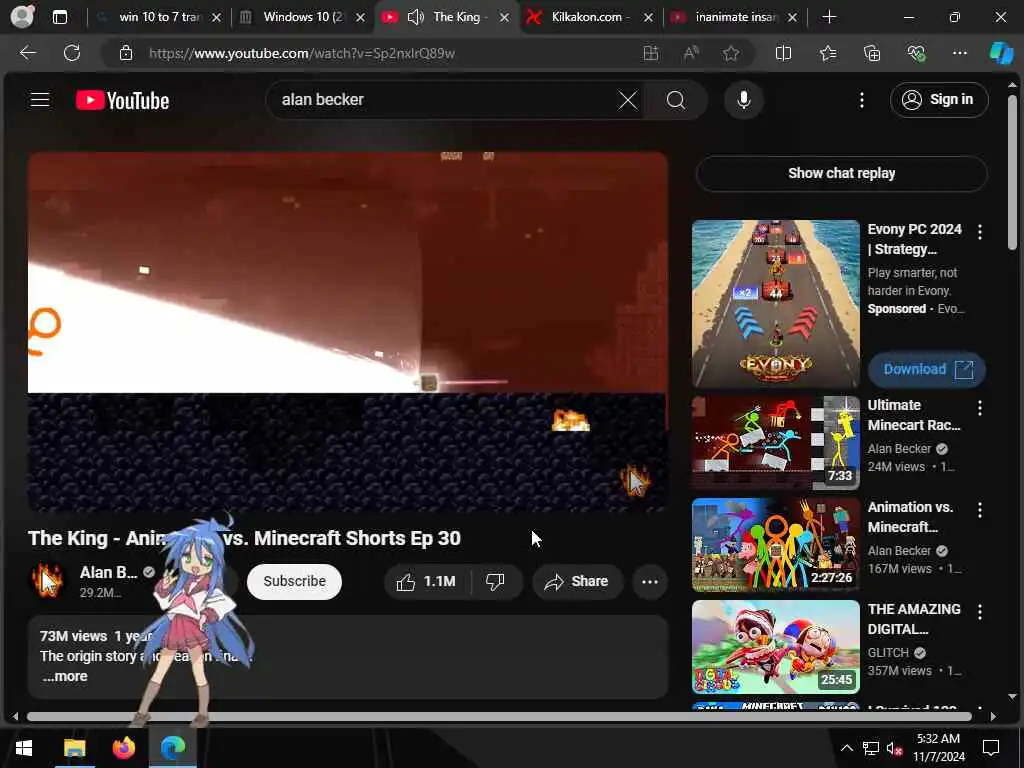
Task: Click the video player area
Action: (x=347, y=332)
